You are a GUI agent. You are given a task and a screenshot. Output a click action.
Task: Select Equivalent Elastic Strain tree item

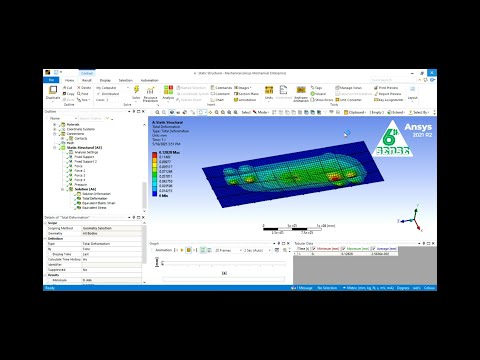click(98, 203)
